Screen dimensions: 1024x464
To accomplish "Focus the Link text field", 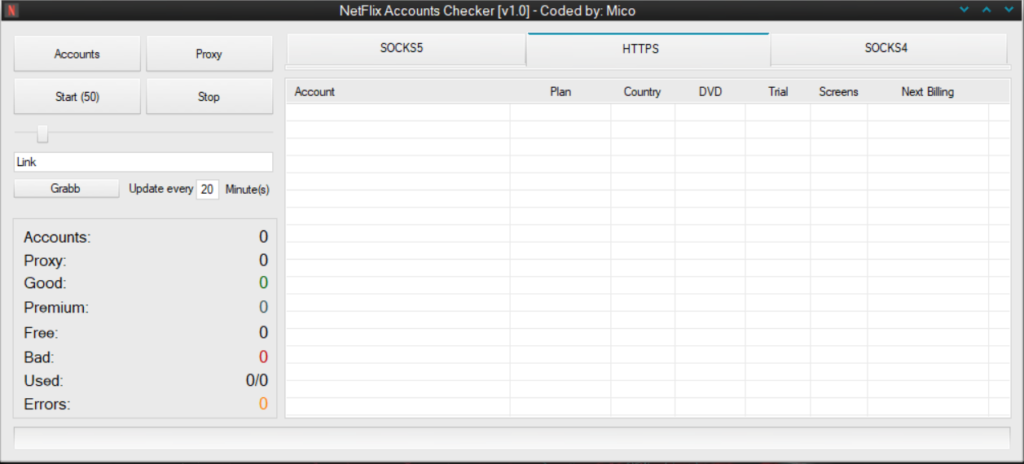I will tap(143, 162).
